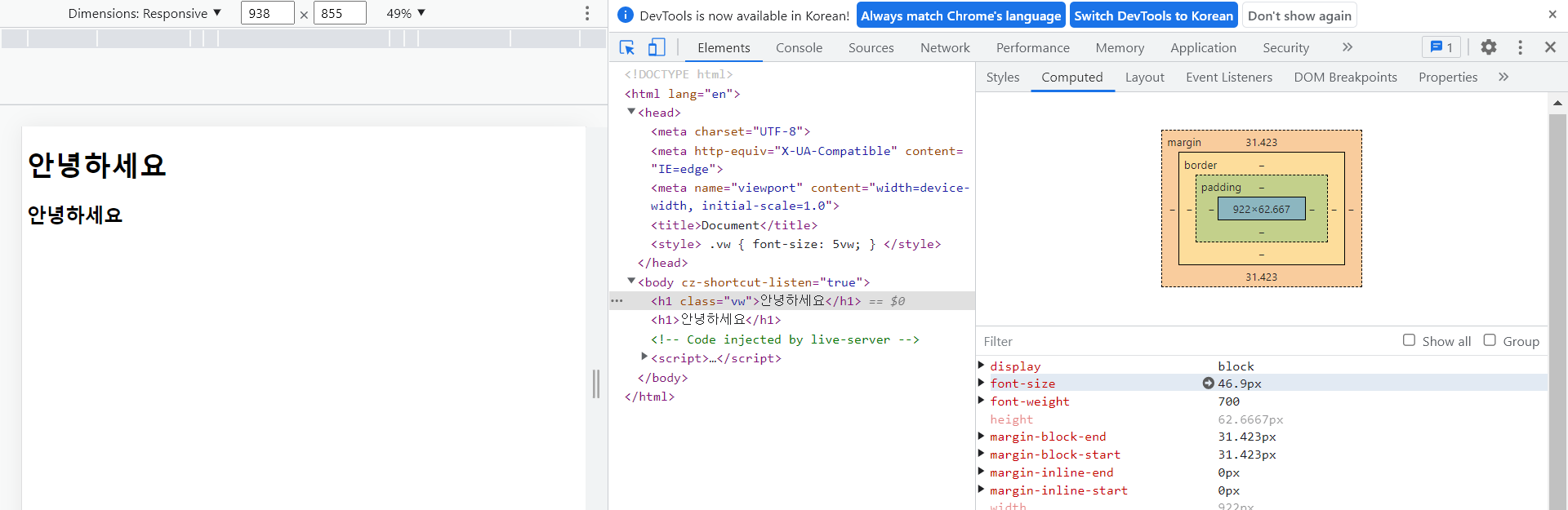
Task: Open the Properties pane
Action: click(x=1448, y=77)
